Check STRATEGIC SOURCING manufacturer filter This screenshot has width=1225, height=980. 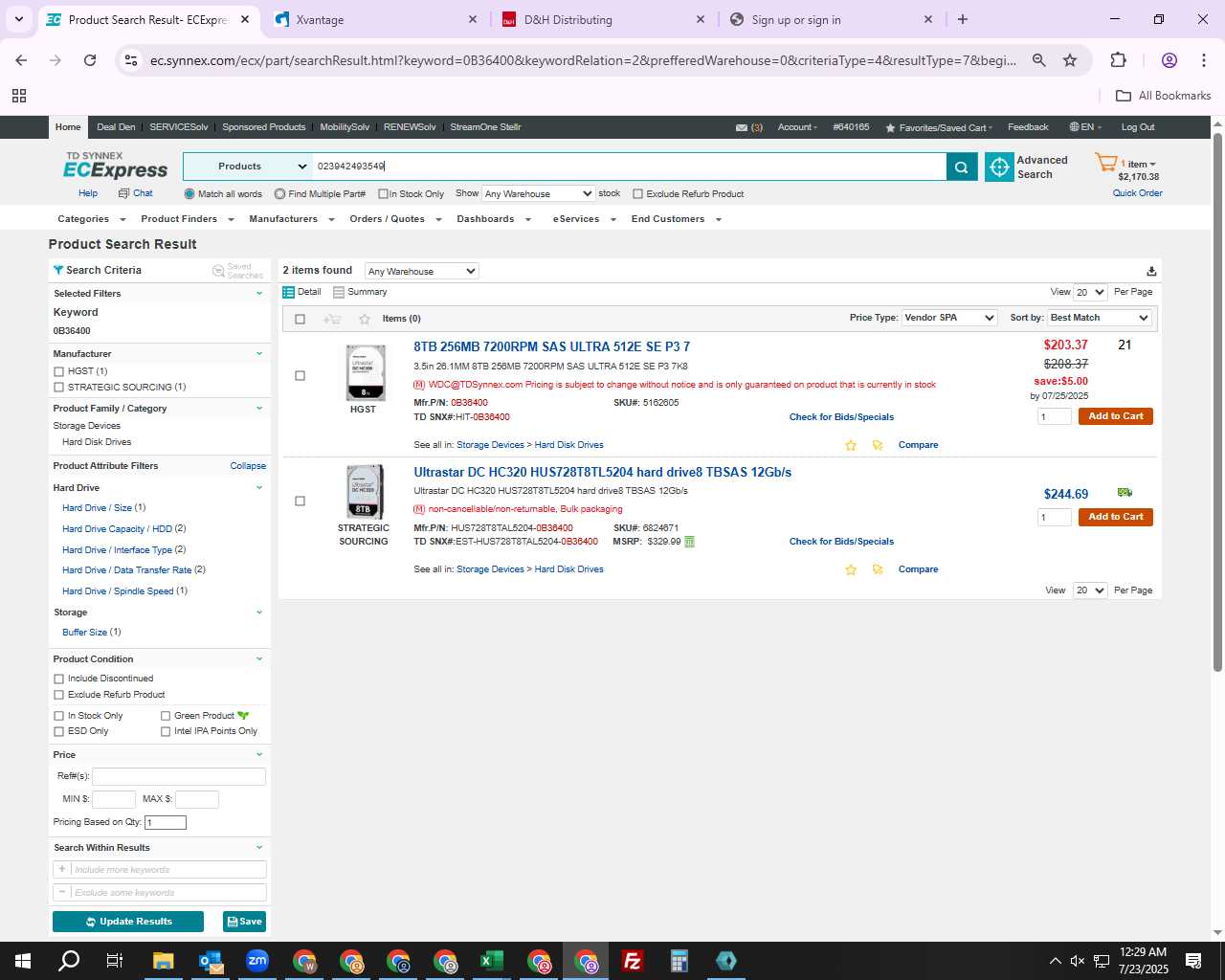point(59,388)
